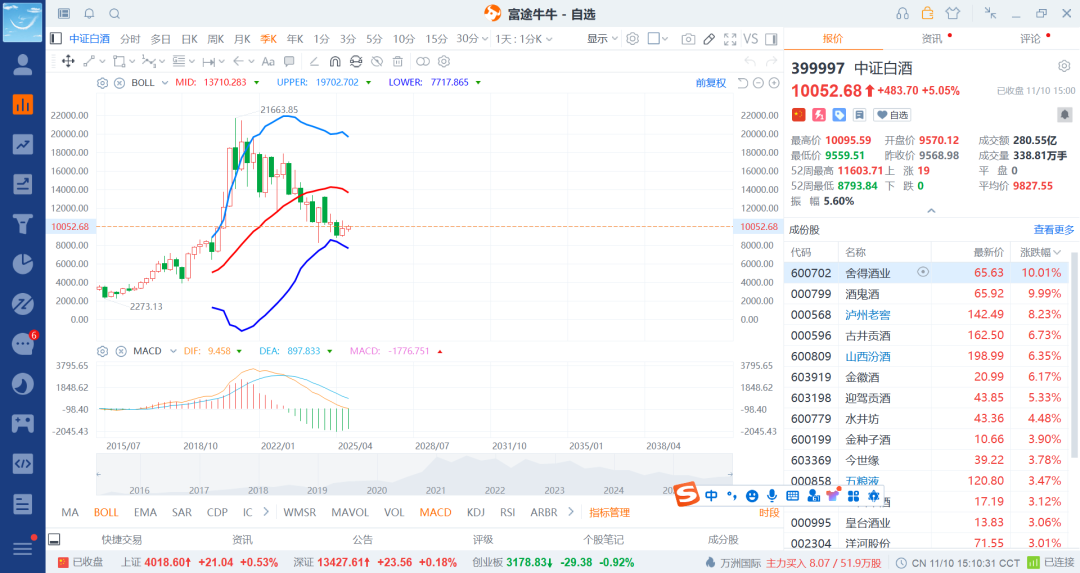This screenshot has width=1080, height=573.
Task: Switch to 季K timeframe
Action: click(x=269, y=39)
